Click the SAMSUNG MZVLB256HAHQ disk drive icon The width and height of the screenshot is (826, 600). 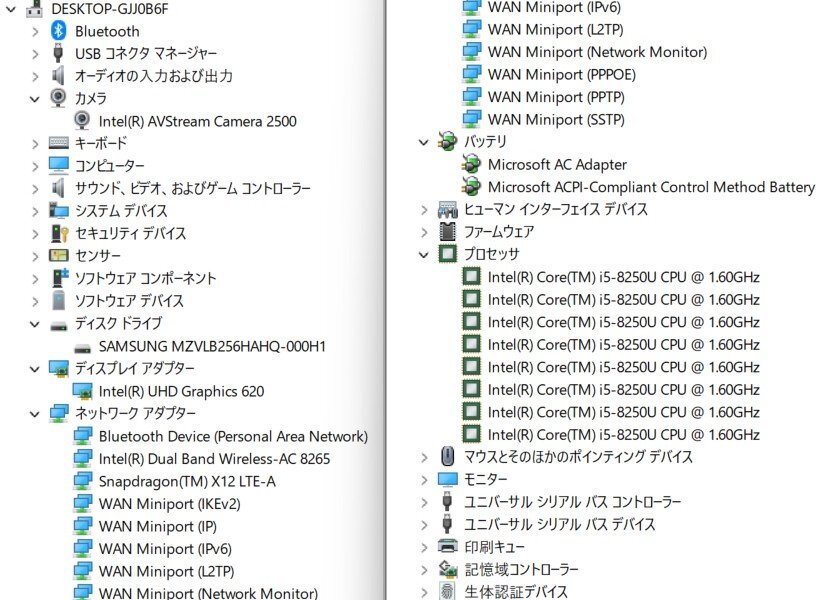pyautogui.click(x=82, y=344)
